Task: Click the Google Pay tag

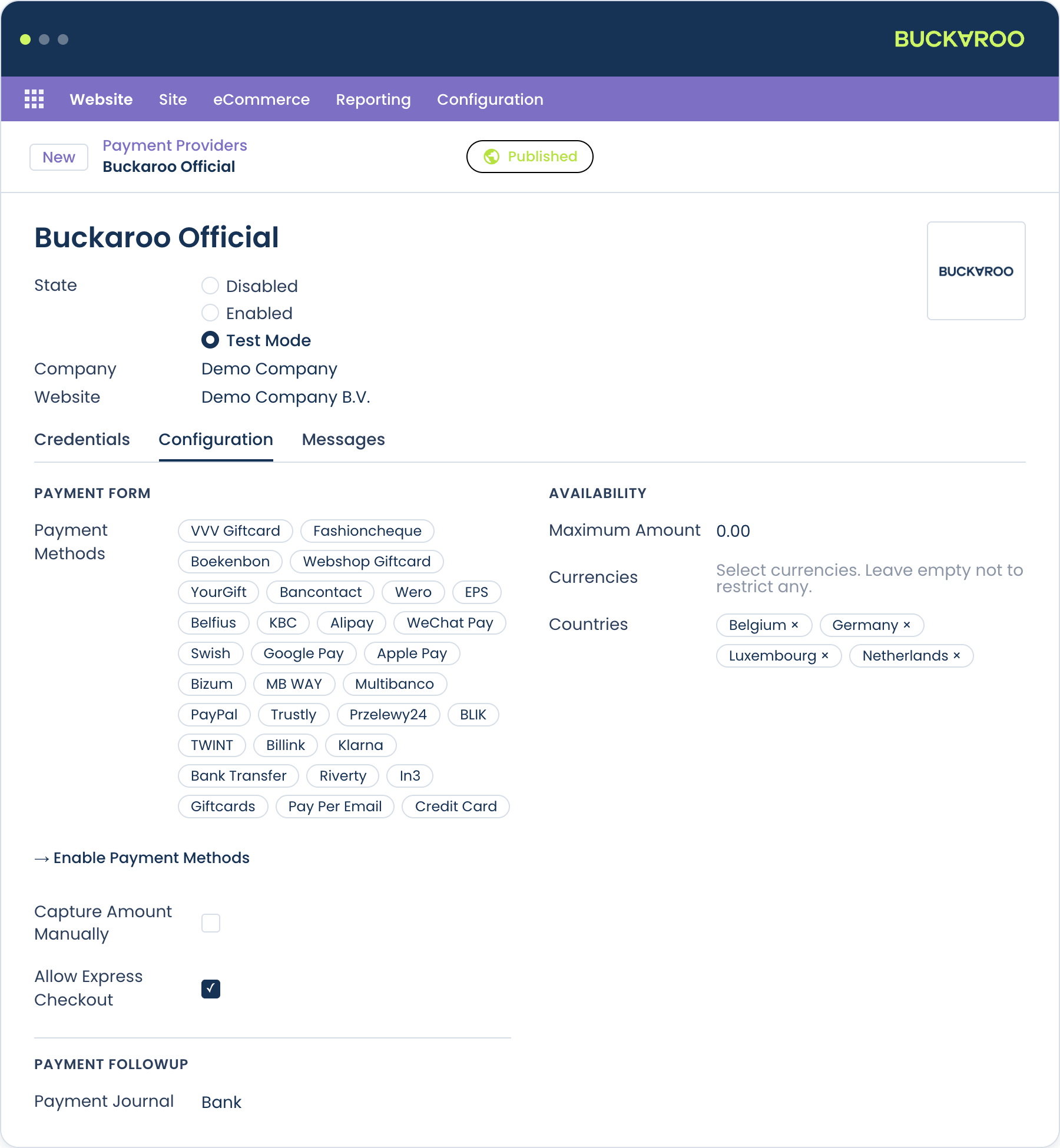Action: coord(304,653)
